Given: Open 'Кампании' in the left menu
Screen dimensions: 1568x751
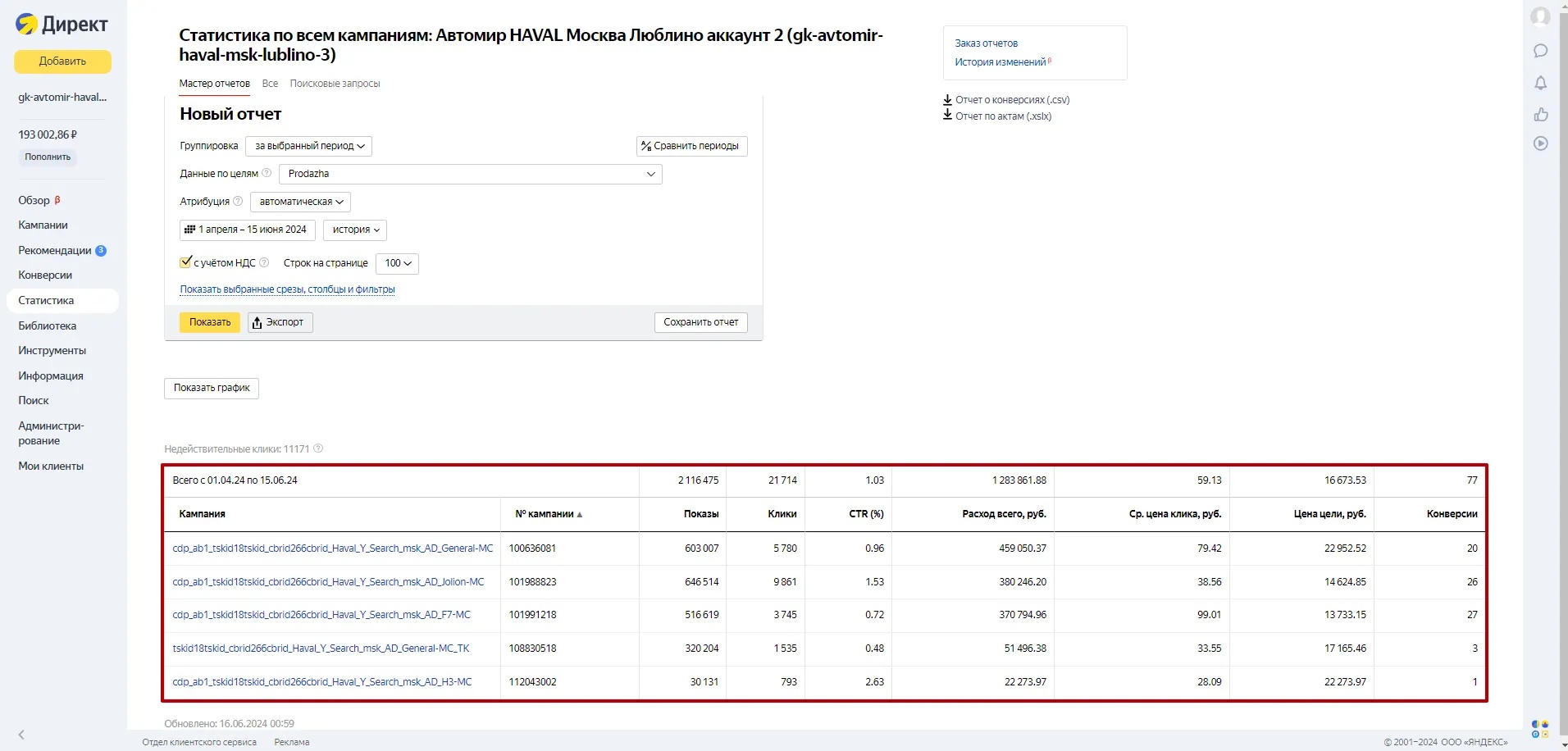Looking at the screenshot, I should point(43,225).
